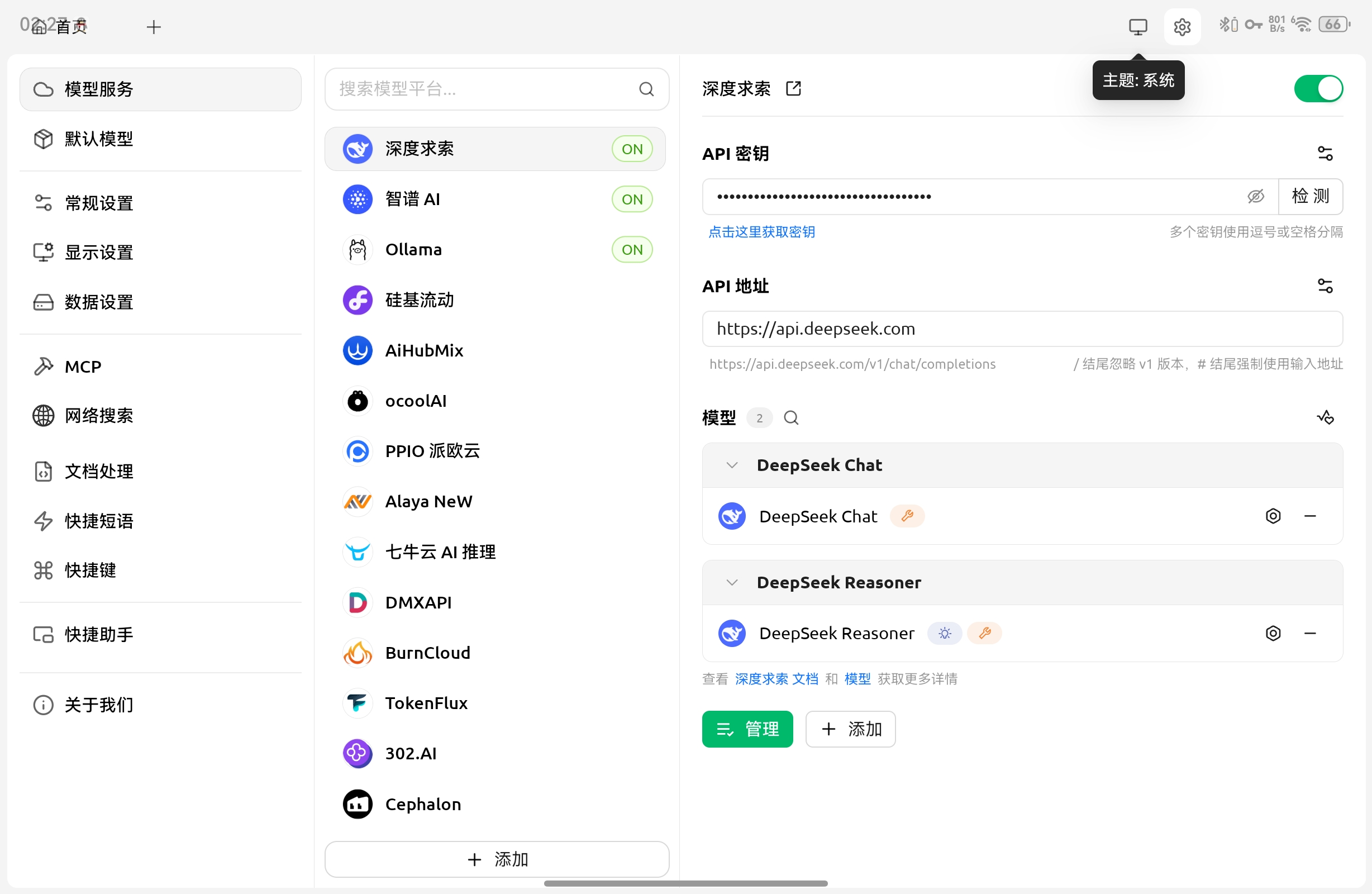Select the TokenFlux provider
Screen dimensions: 1372x894
coord(494,703)
